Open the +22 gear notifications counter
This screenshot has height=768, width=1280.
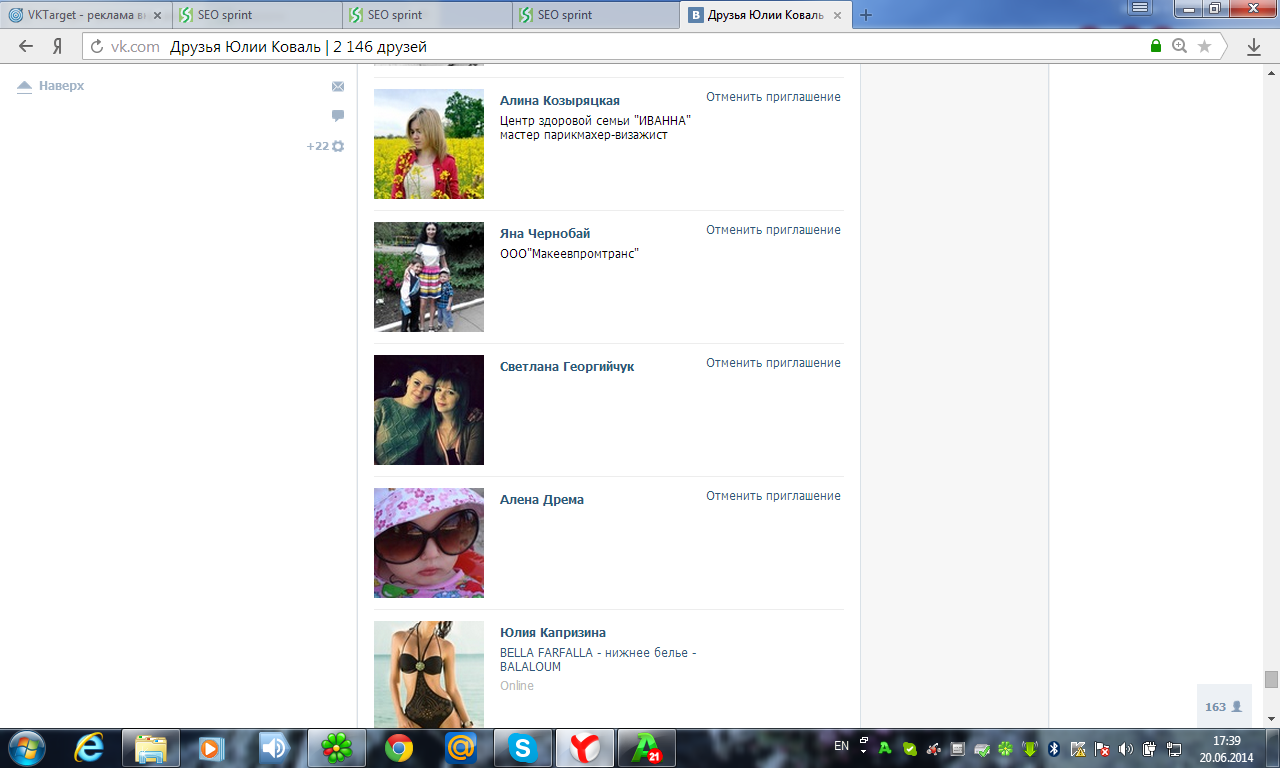tap(325, 146)
